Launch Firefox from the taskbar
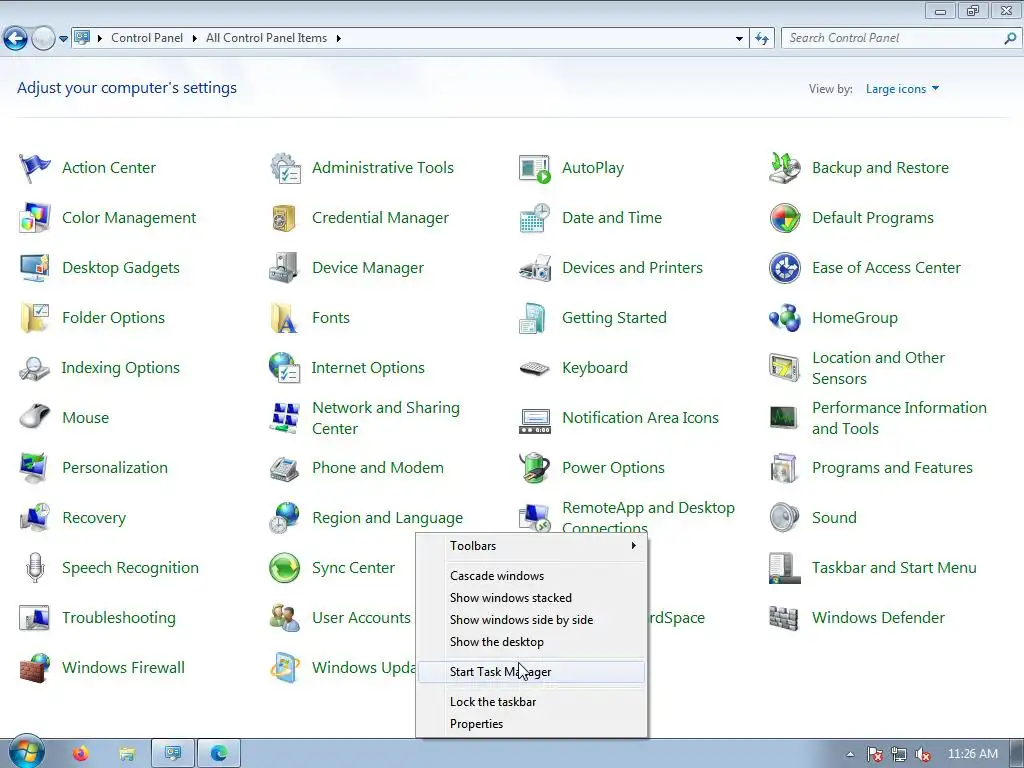Viewport: 1024px width, 768px height. point(81,754)
